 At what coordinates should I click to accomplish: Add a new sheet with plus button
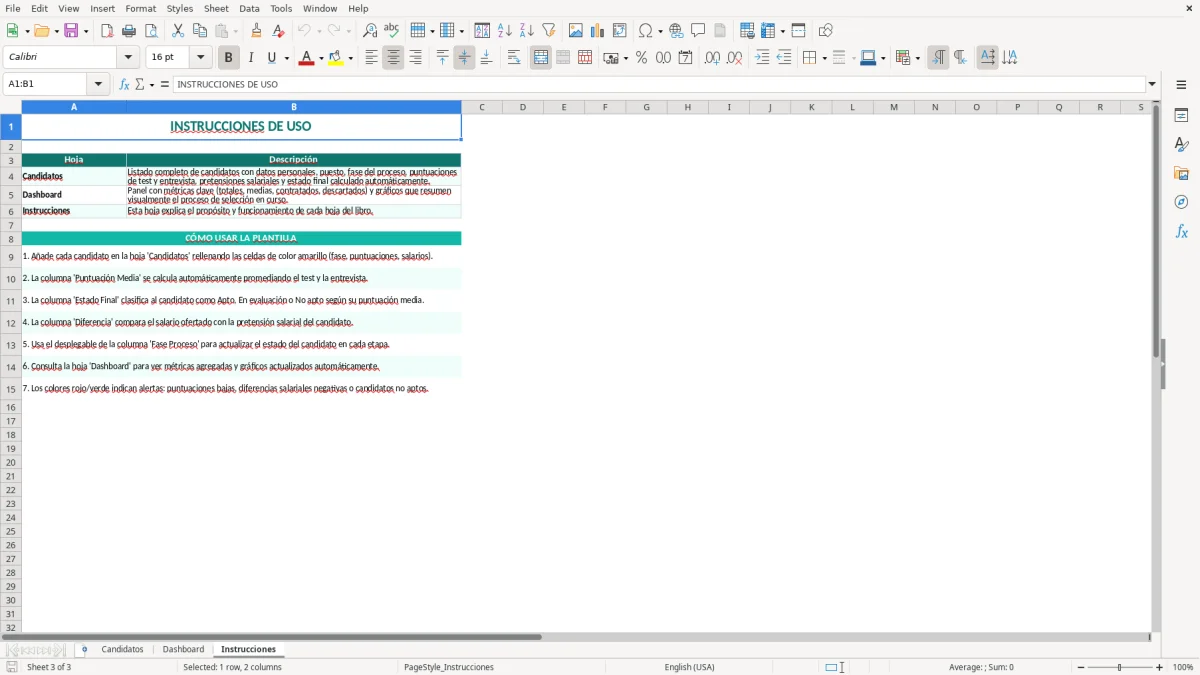tap(84, 649)
